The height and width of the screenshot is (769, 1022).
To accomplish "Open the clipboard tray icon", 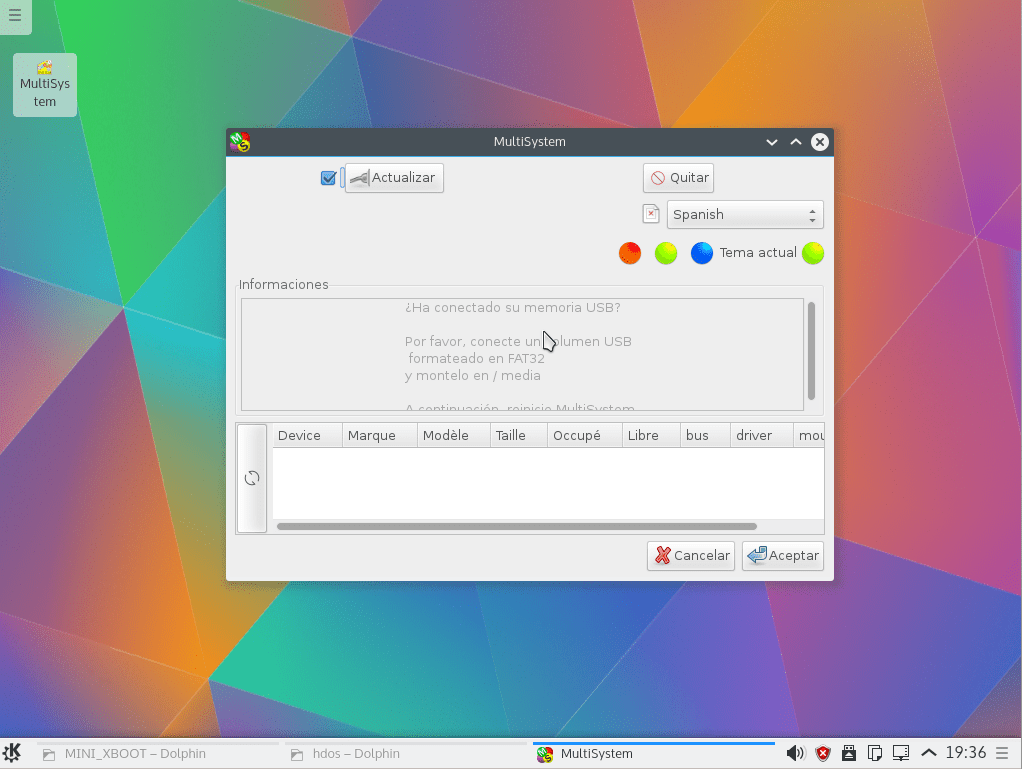I will tap(875, 753).
